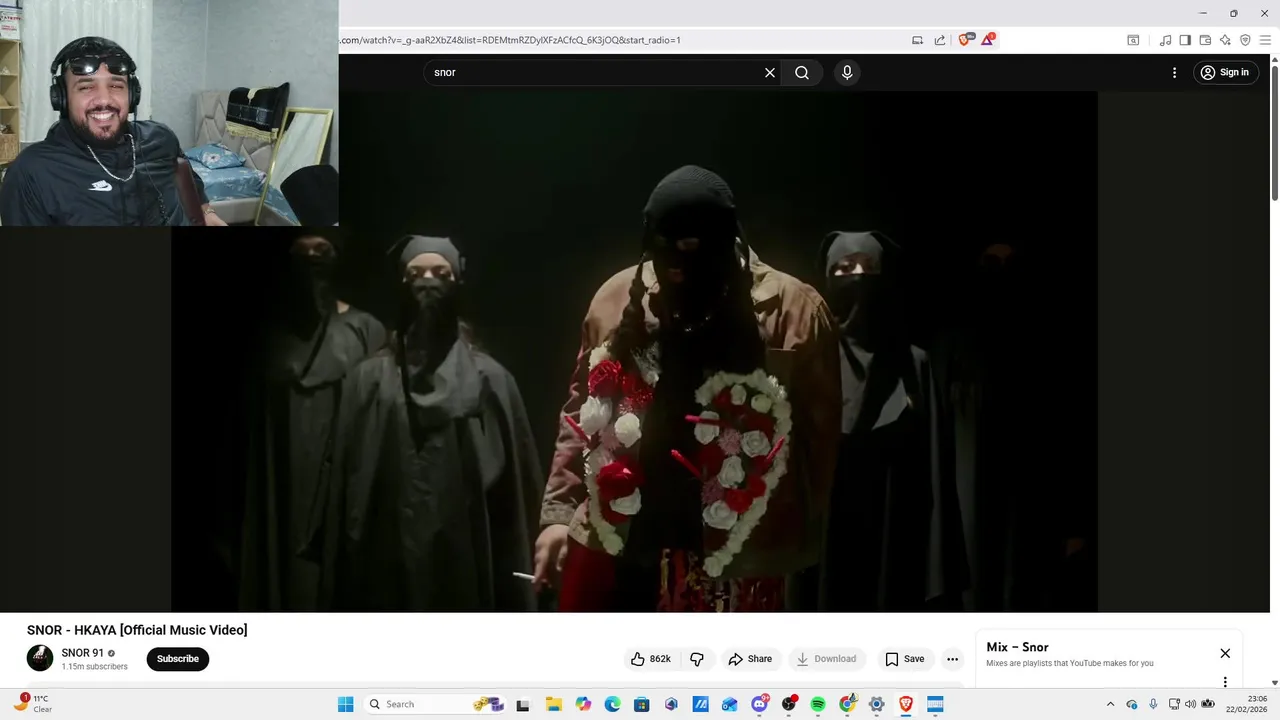Open the Brave Wallet icon
The height and width of the screenshot is (720, 1280).
1205,40
